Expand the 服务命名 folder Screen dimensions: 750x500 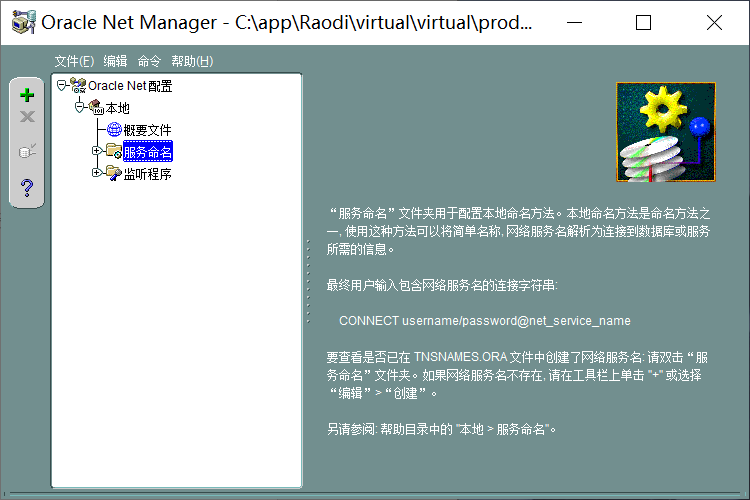click(97, 151)
